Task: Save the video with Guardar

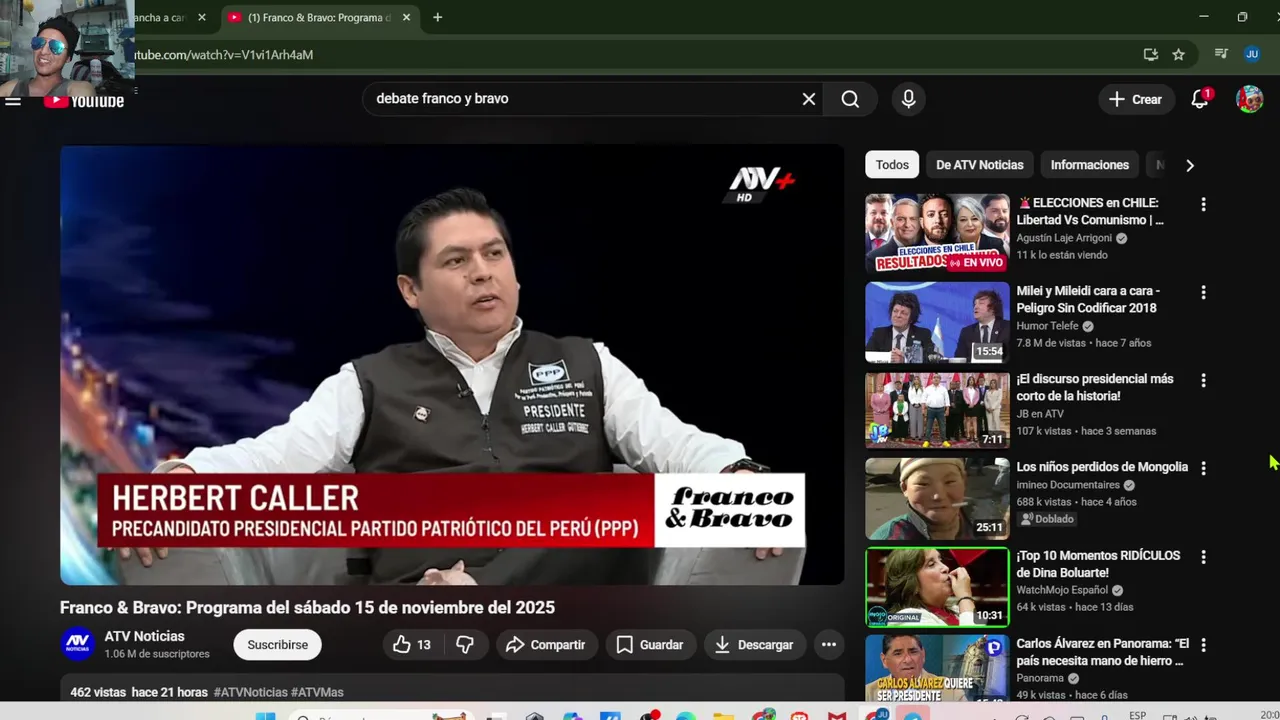Action: [650, 645]
